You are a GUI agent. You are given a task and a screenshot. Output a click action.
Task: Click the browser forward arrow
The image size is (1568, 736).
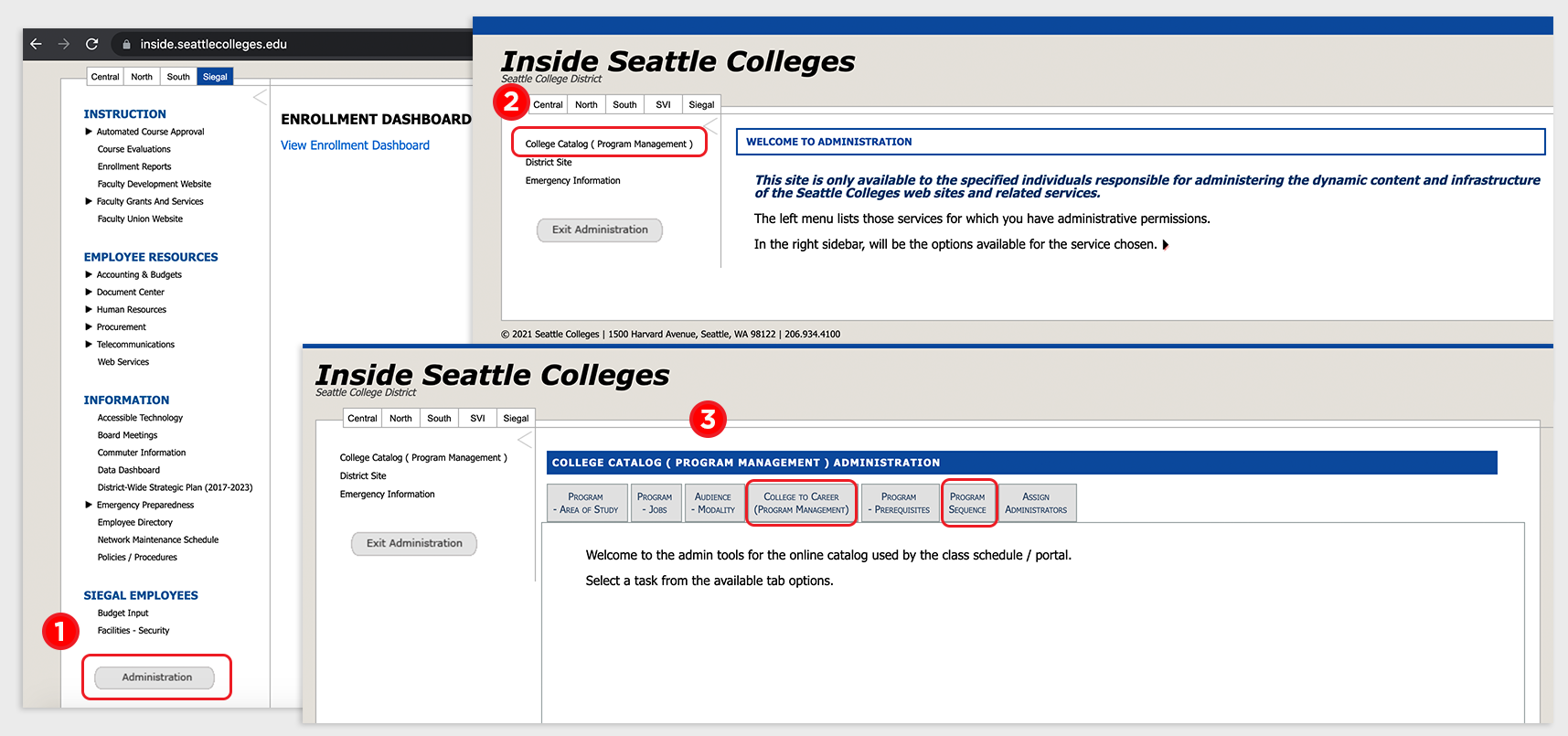pyautogui.click(x=64, y=44)
